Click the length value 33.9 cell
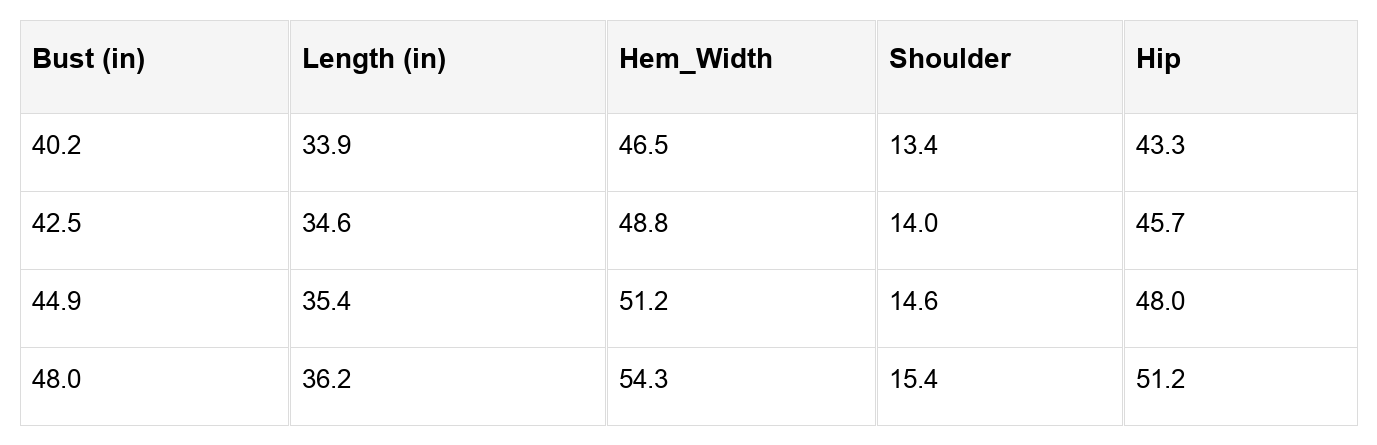This screenshot has height=445, width=1377. click(x=448, y=153)
